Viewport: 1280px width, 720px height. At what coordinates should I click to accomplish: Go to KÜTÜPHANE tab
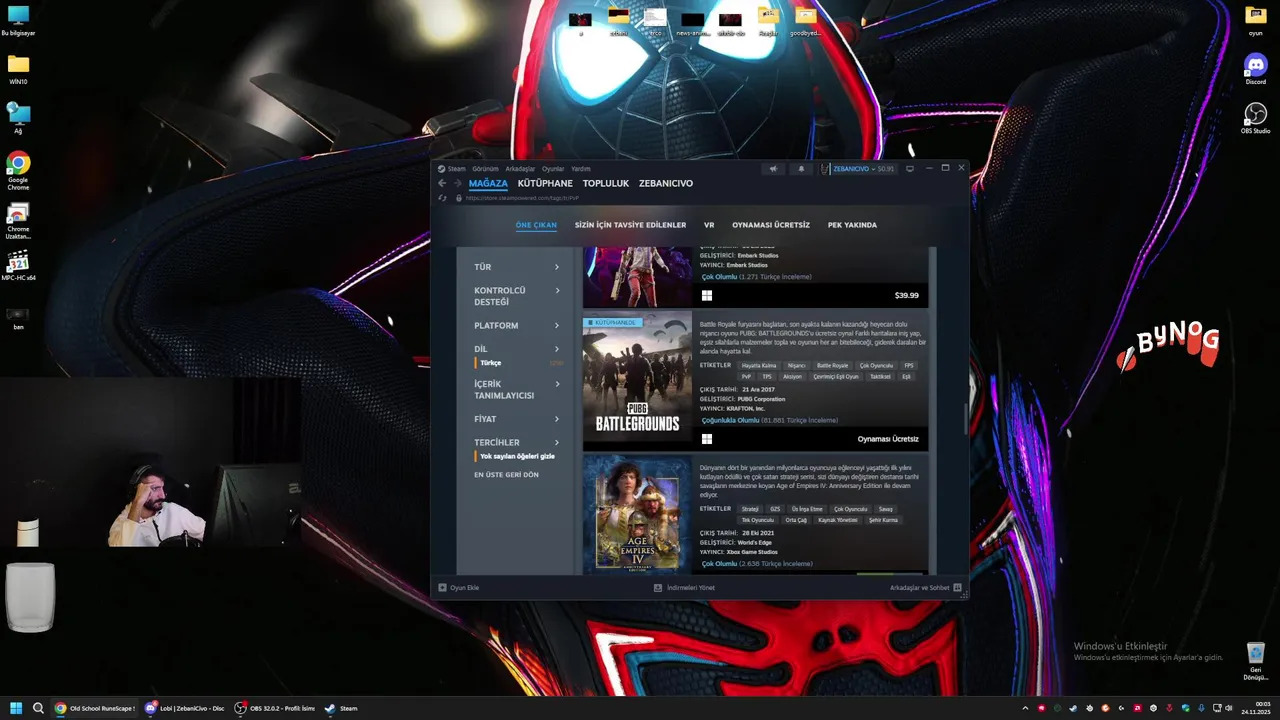(545, 183)
